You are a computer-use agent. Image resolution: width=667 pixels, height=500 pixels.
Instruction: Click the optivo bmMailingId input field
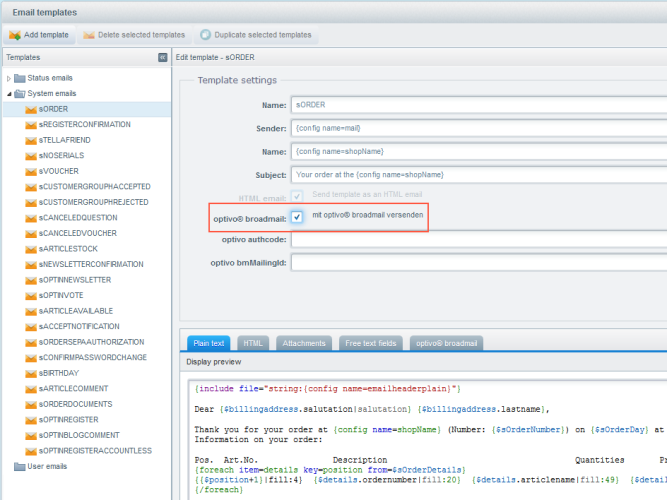[x=479, y=263]
